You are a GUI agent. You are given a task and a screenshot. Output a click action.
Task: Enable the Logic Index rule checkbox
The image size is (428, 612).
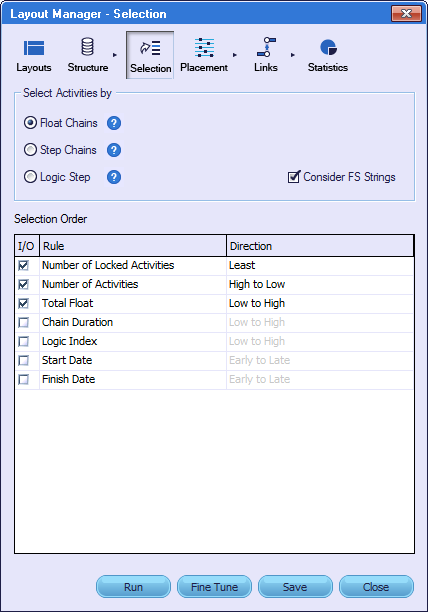tap(23, 342)
